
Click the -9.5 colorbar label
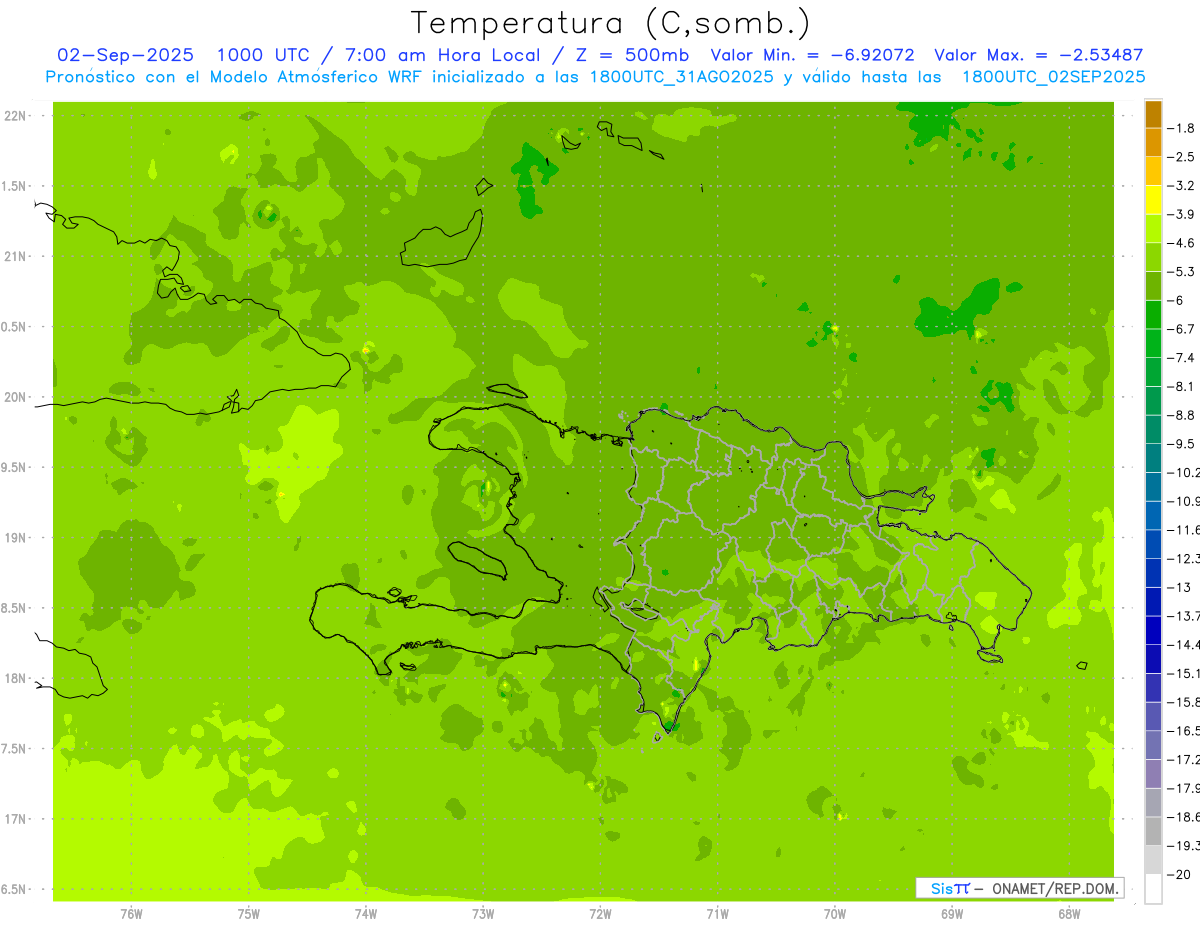coord(1181,444)
